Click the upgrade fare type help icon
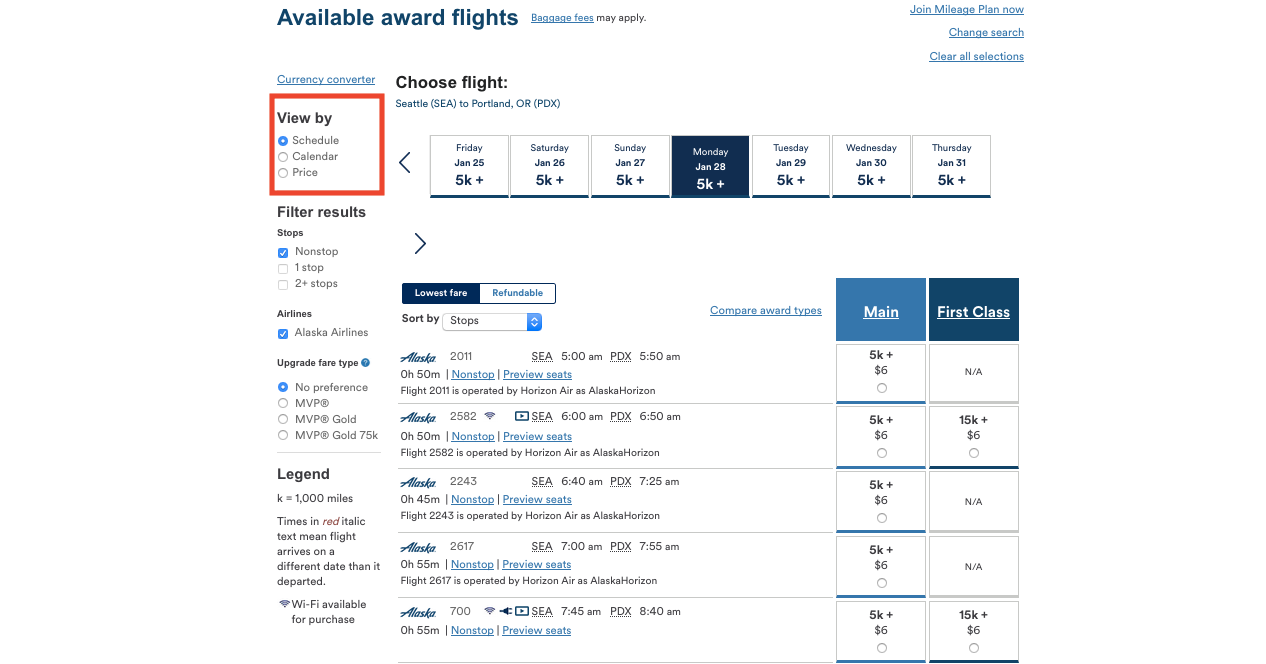Viewport: 1266px width, 664px height. click(366, 363)
